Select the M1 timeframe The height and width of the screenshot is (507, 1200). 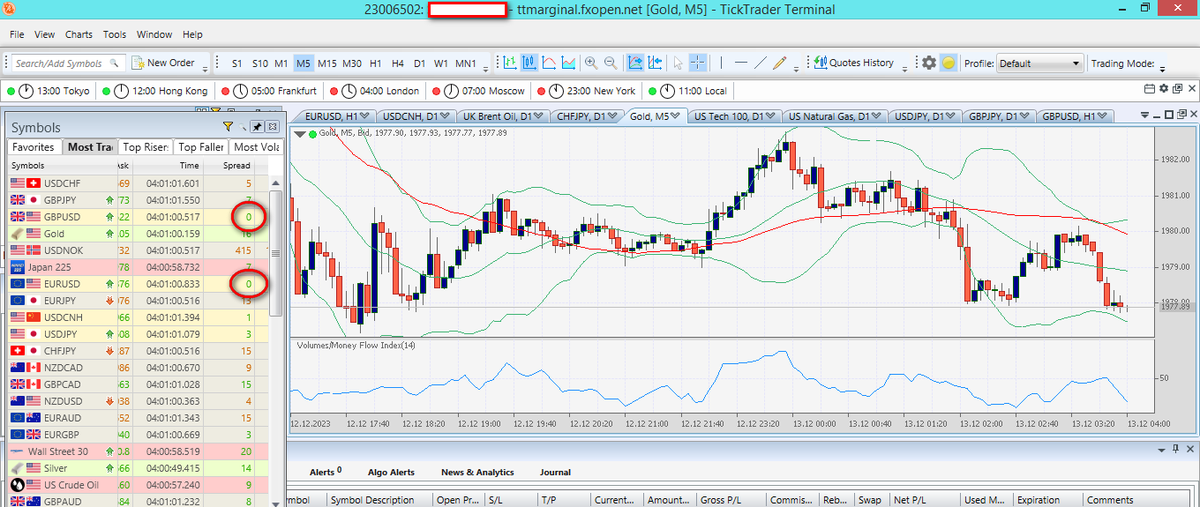click(281, 63)
